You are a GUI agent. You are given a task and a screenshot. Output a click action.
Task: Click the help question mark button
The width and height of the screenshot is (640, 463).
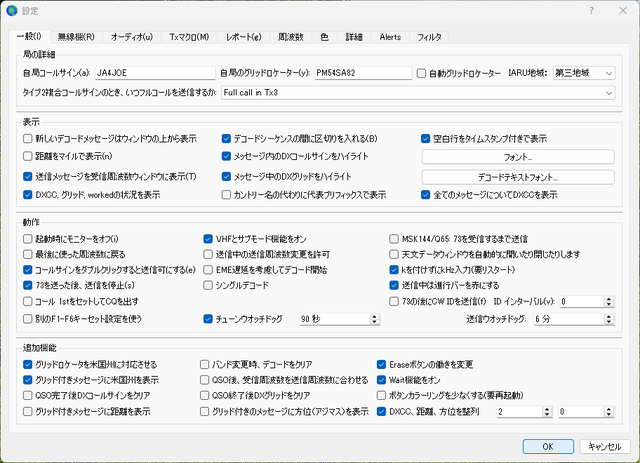[x=591, y=11]
